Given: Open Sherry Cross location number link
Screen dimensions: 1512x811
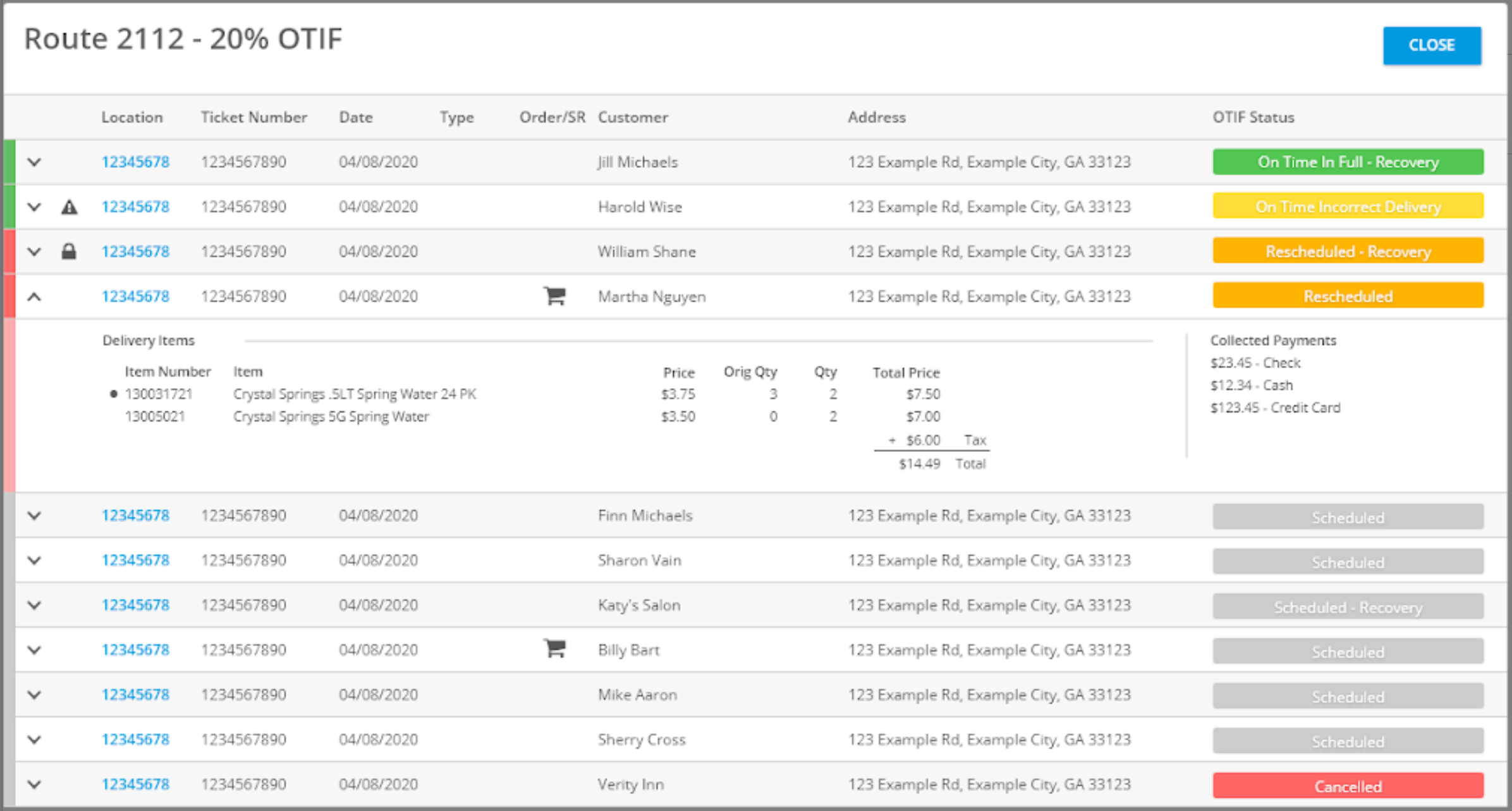Looking at the screenshot, I should coord(135,740).
